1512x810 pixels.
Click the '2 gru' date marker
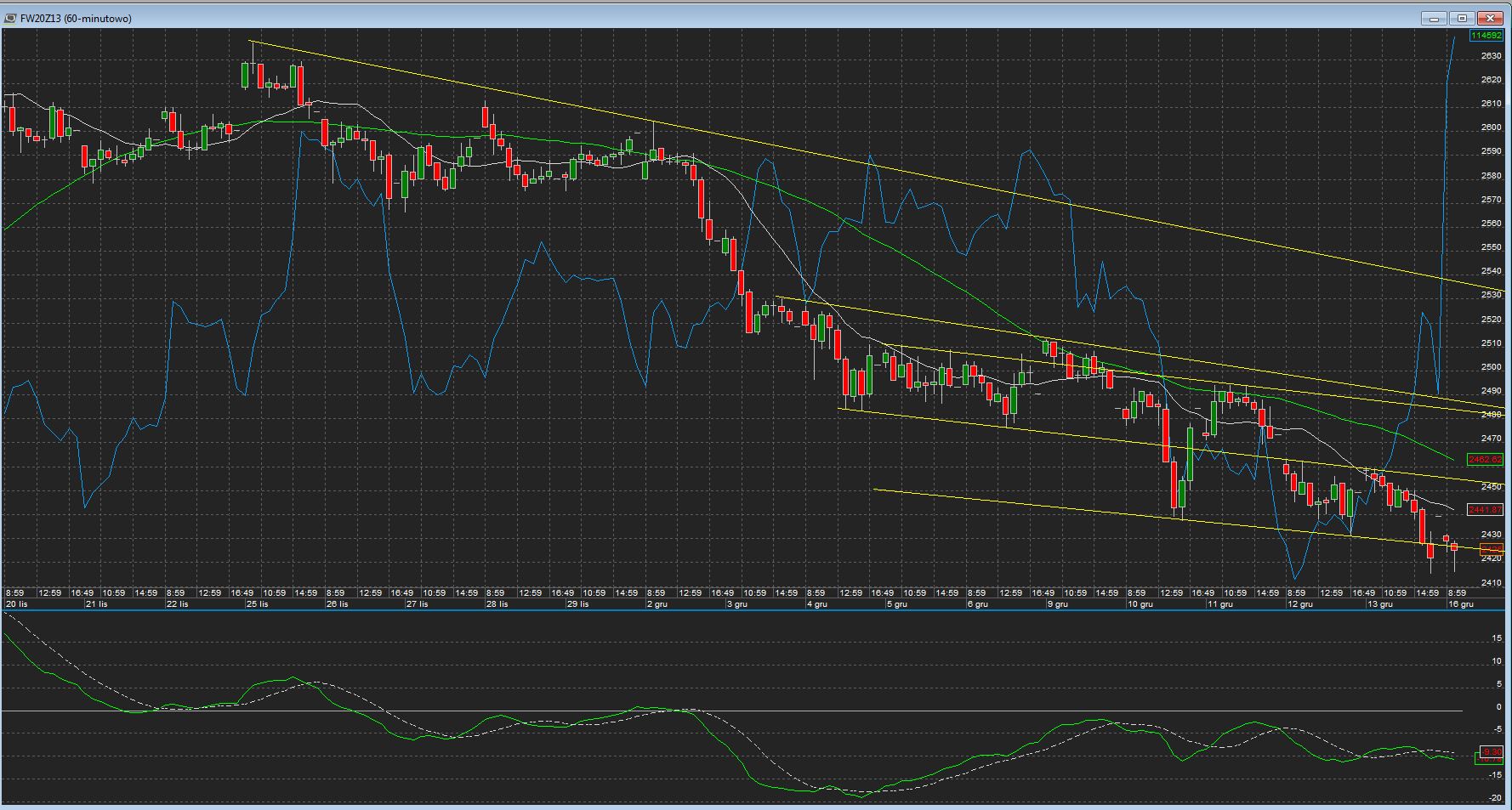pos(657,604)
